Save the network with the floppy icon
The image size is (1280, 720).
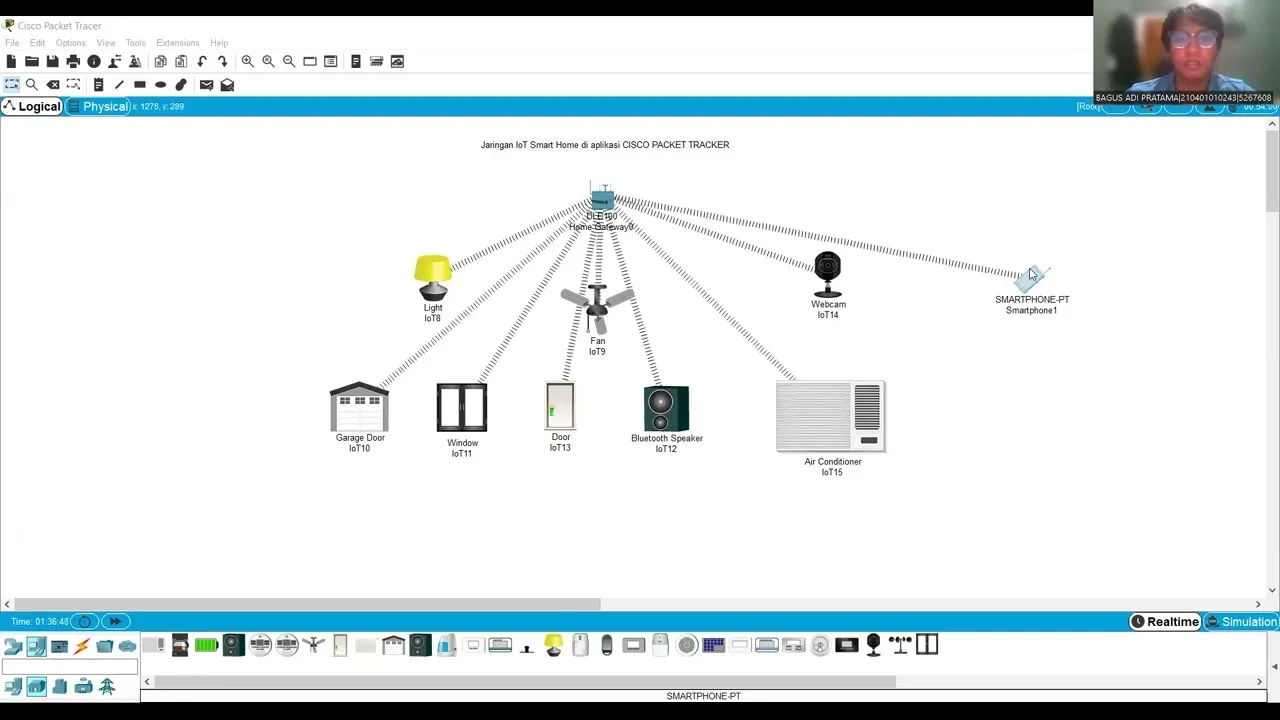[52, 62]
